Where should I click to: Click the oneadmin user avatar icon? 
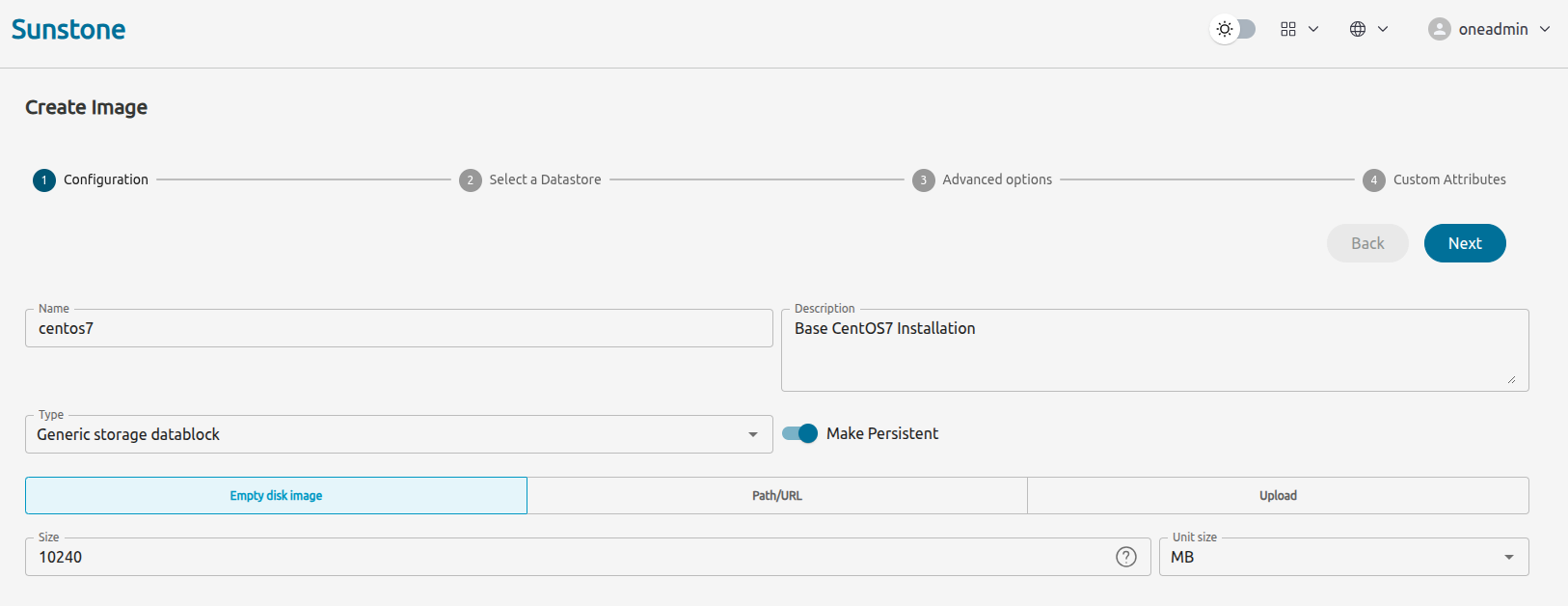tap(1440, 29)
